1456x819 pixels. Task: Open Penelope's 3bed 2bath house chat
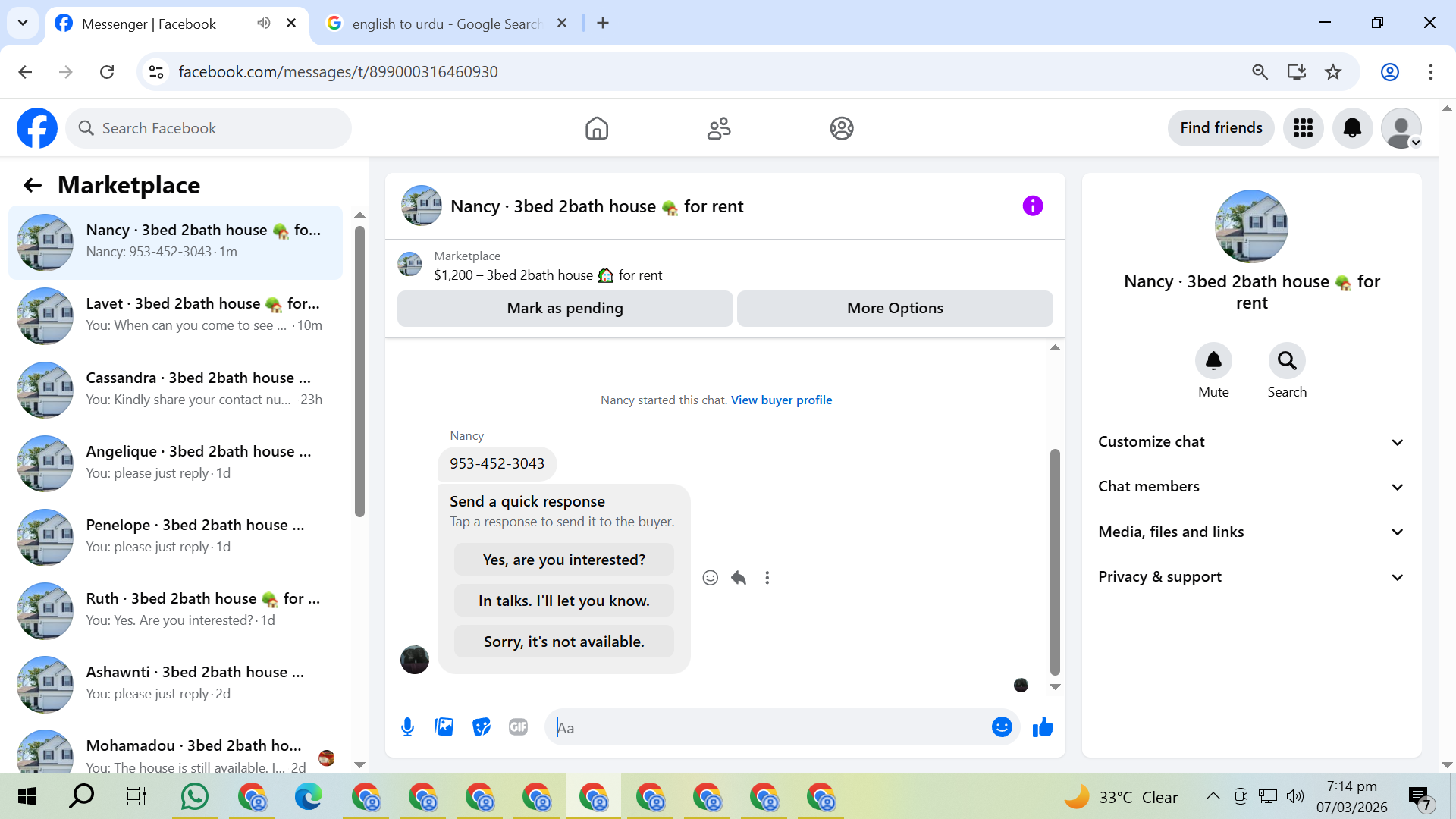176,536
